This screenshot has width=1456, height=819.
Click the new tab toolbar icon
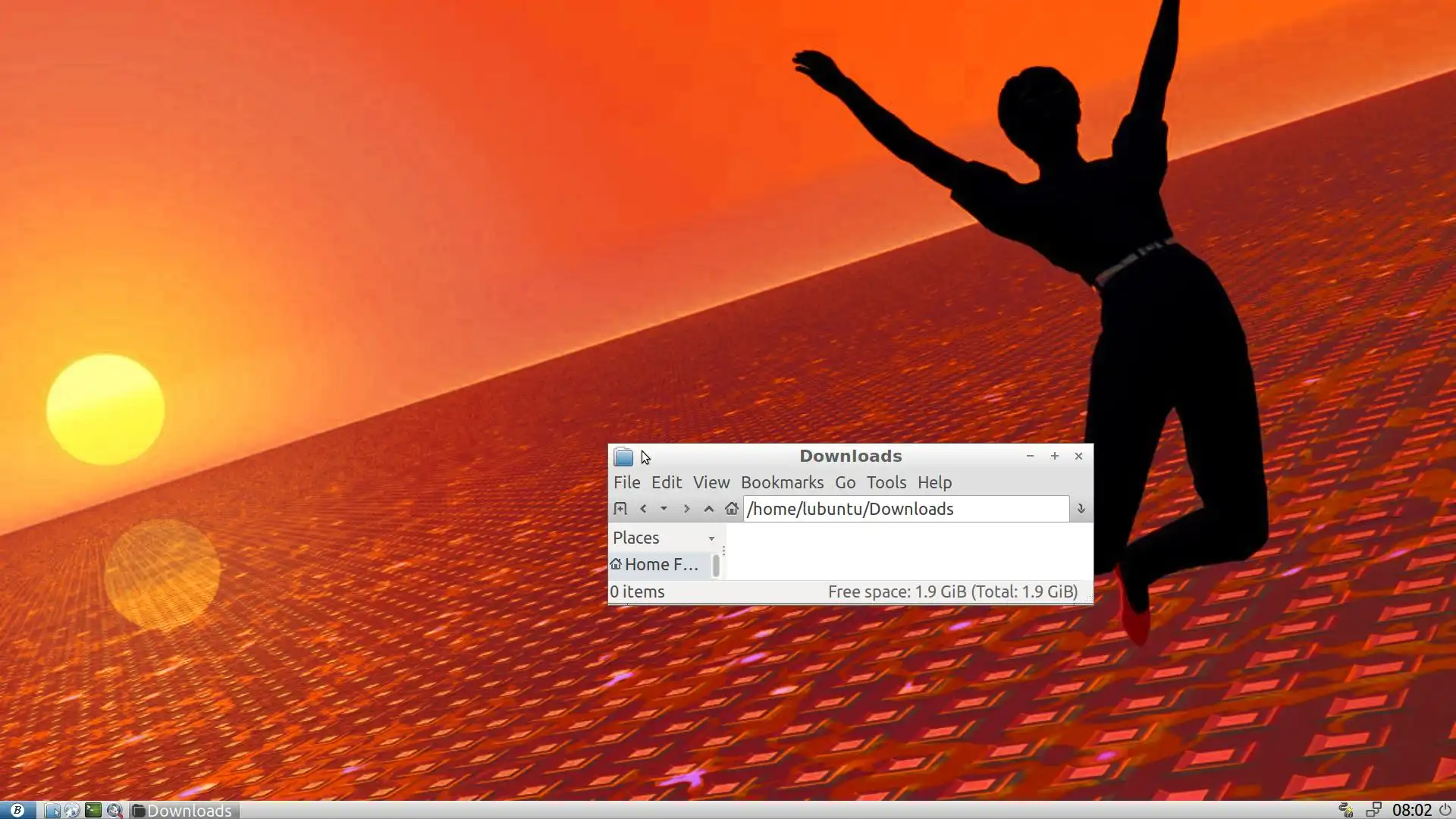click(620, 509)
